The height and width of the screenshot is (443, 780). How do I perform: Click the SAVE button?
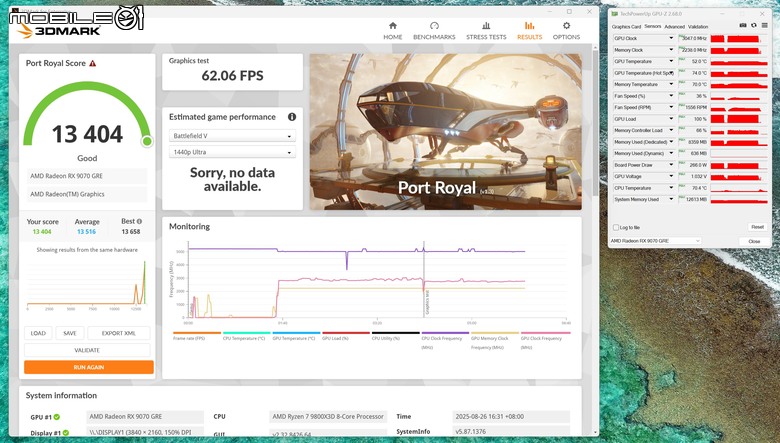(70, 333)
